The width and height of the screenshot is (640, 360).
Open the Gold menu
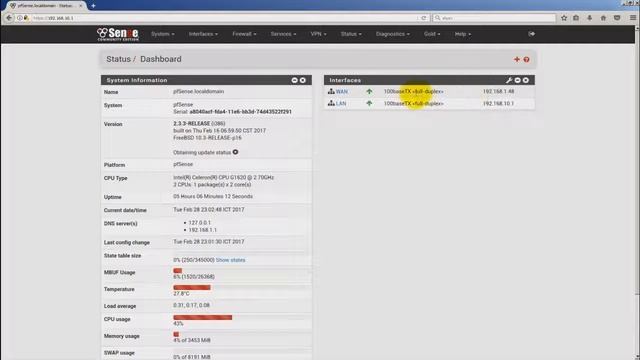click(432, 34)
